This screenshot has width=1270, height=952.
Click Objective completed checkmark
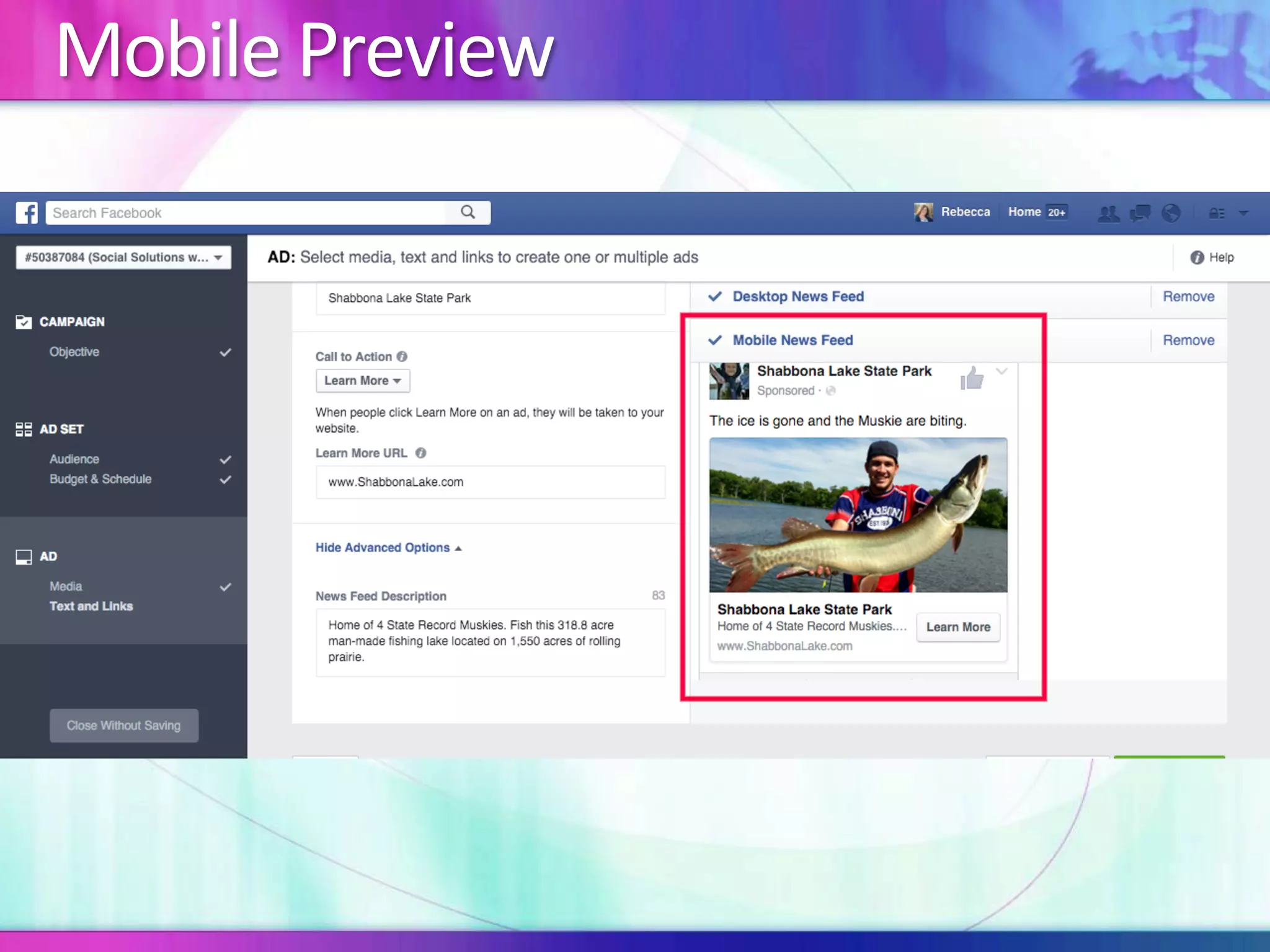pyautogui.click(x=225, y=352)
